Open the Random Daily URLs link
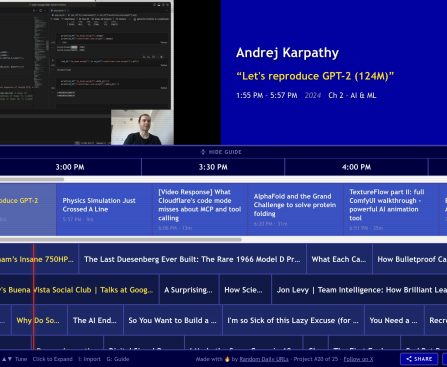Screen dimensions: 447x367 click(x=259, y=359)
